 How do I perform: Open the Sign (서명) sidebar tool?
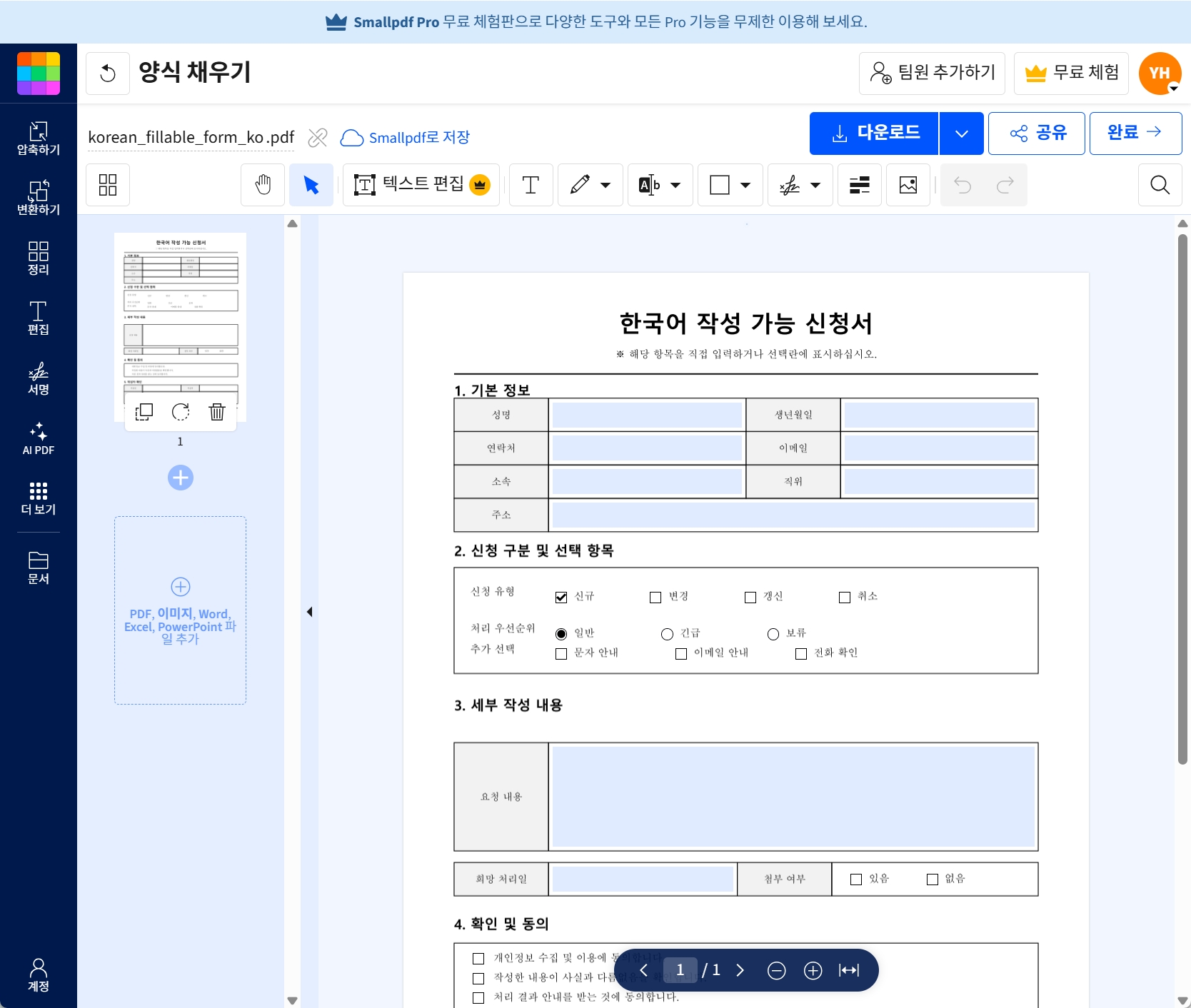39,378
